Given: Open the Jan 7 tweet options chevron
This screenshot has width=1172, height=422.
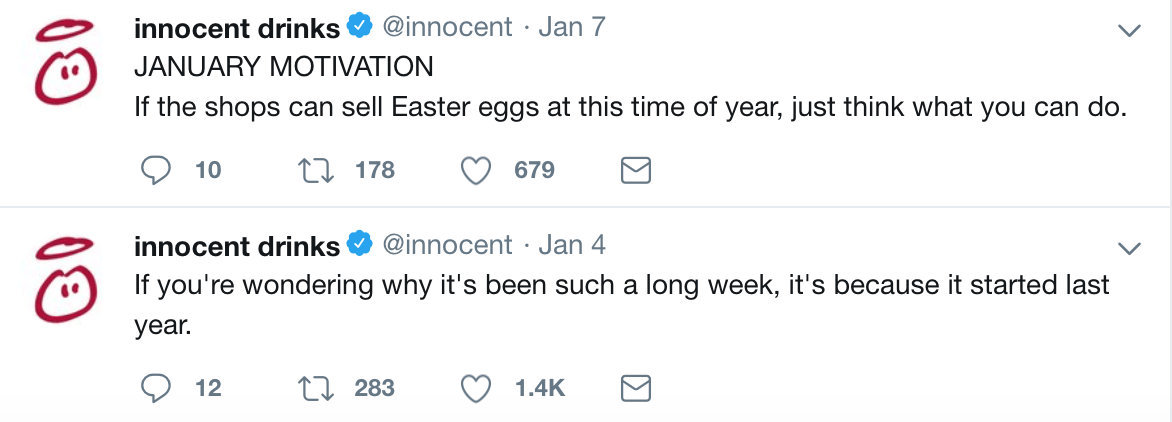Looking at the screenshot, I should click(x=1129, y=31).
